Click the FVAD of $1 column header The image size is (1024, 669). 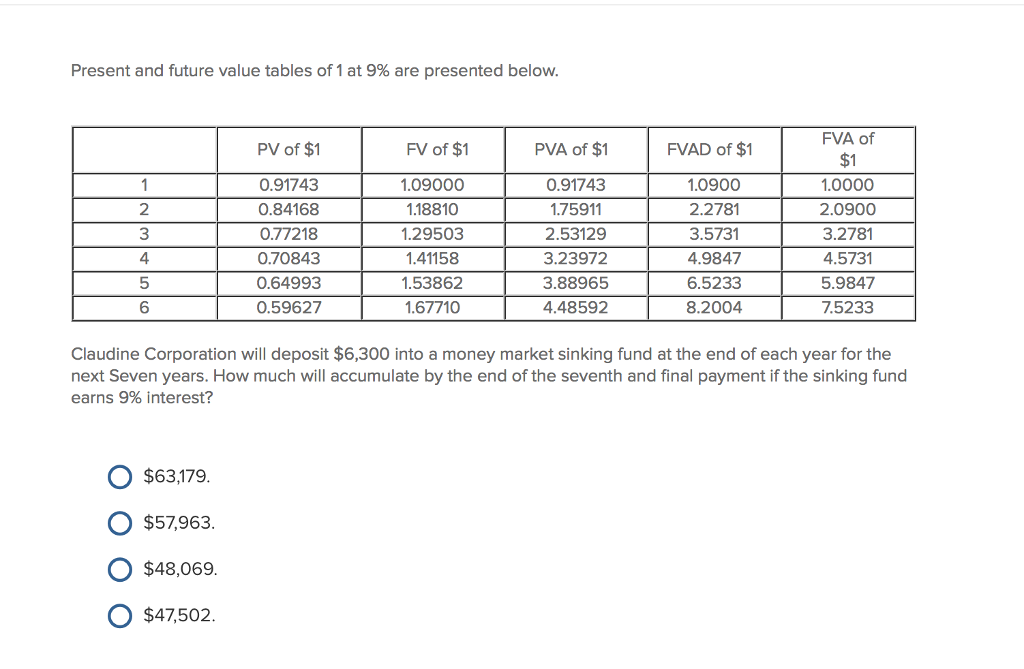(x=713, y=150)
